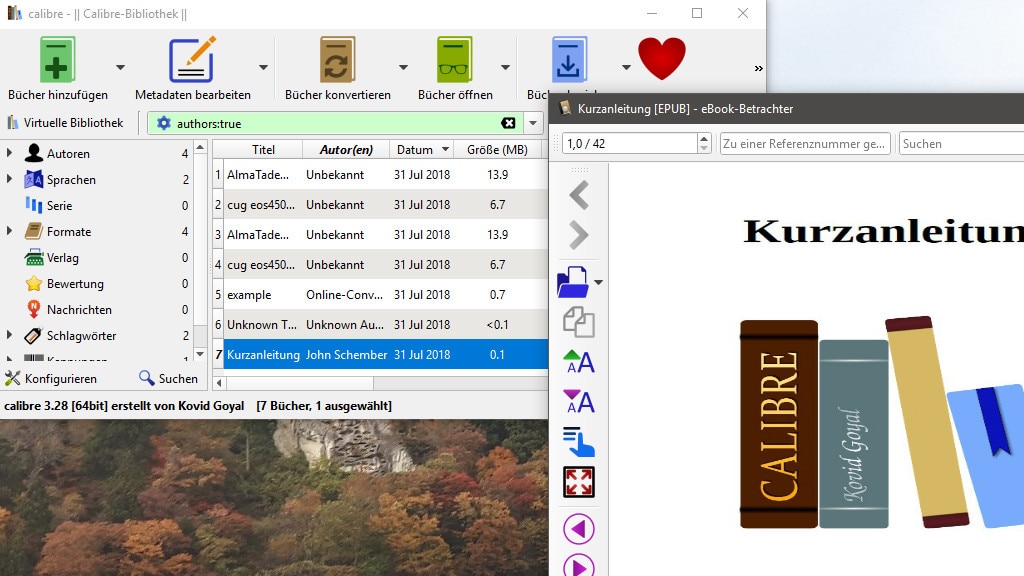Clear the authors:true search field

point(508,123)
